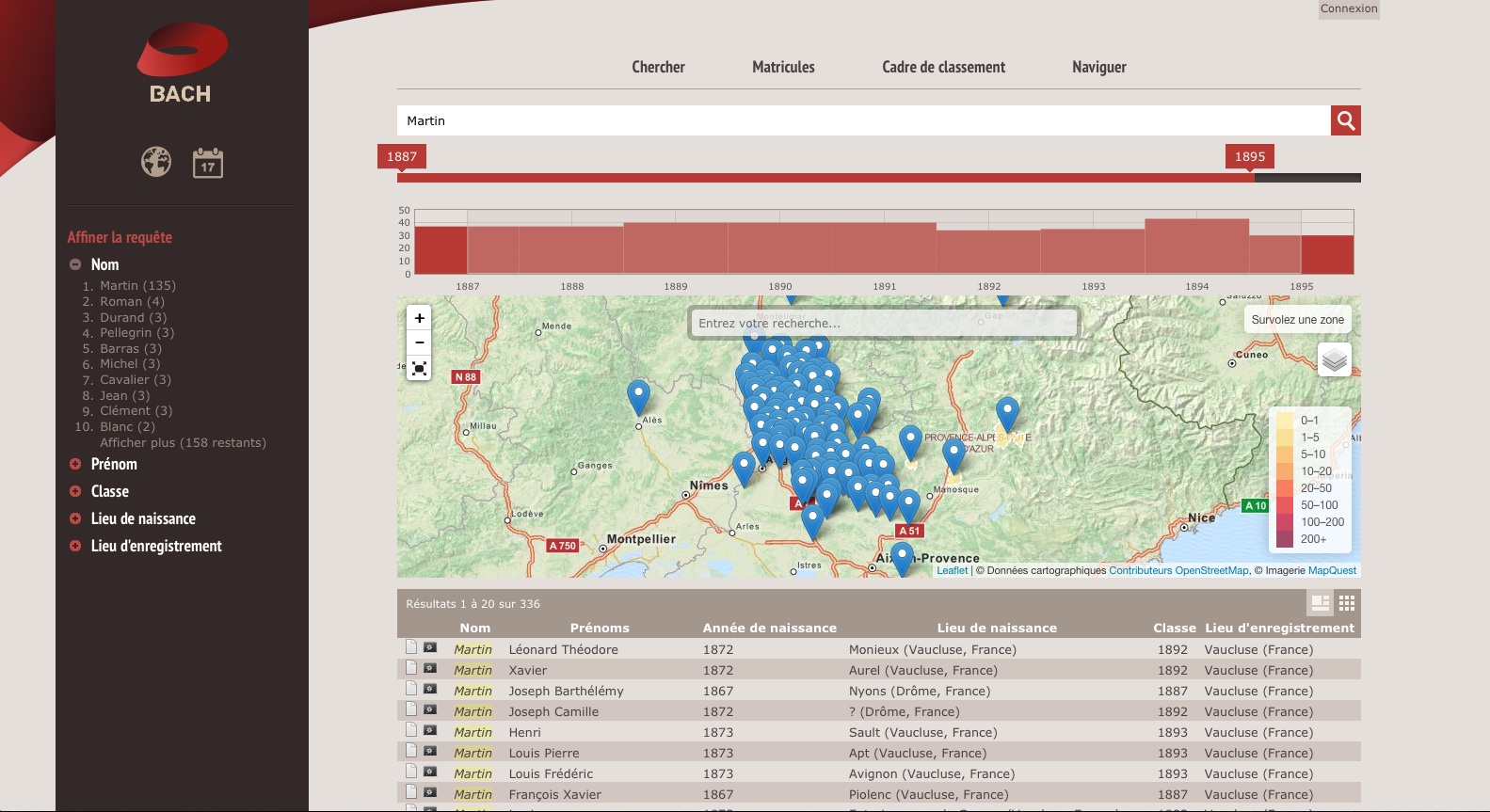Click the calendar icon in sidebar
The height and width of the screenshot is (812, 1490).
pos(207,163)
